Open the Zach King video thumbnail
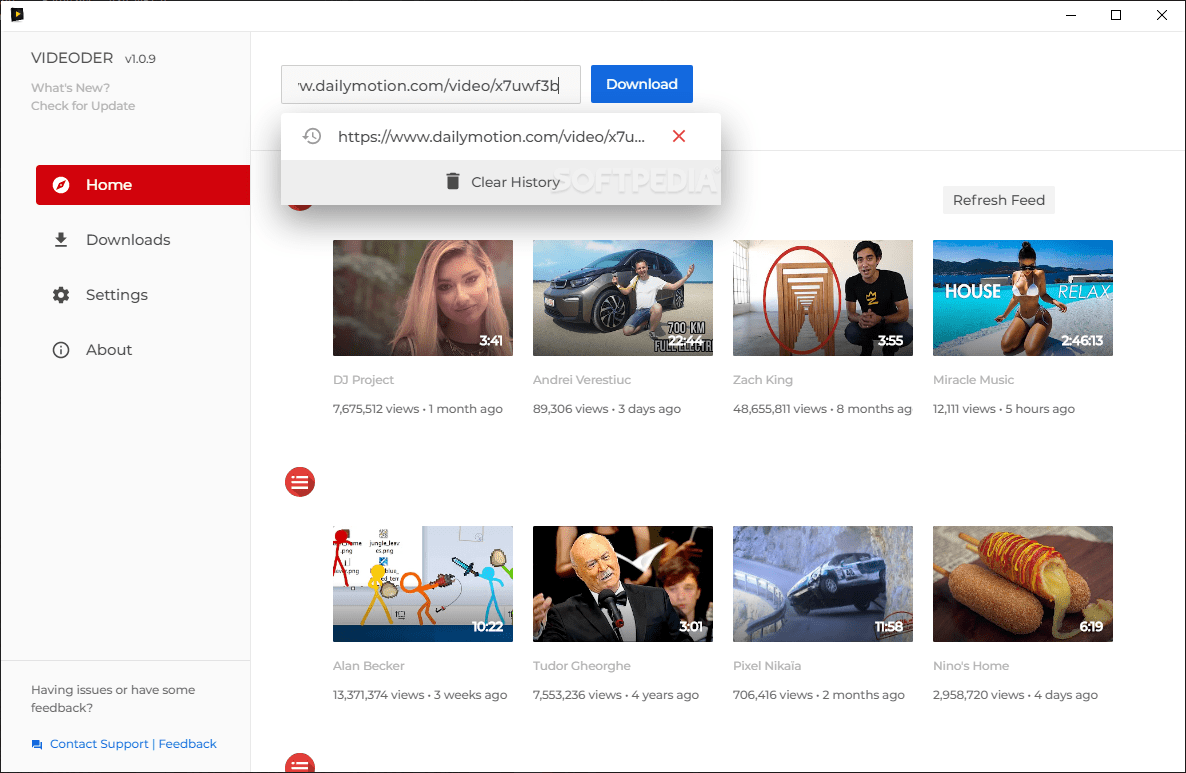 [823, 298]
